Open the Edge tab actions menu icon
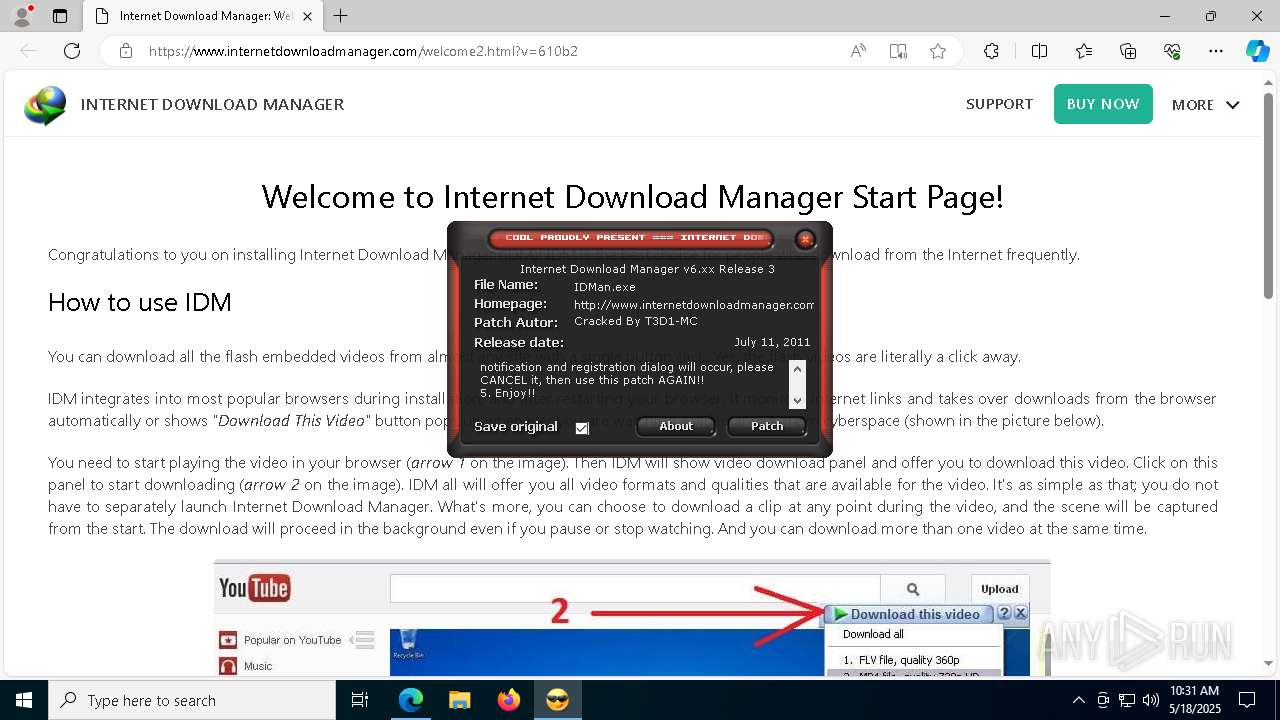This screenshot has width=1280, height=720. (x=60, y=16)
